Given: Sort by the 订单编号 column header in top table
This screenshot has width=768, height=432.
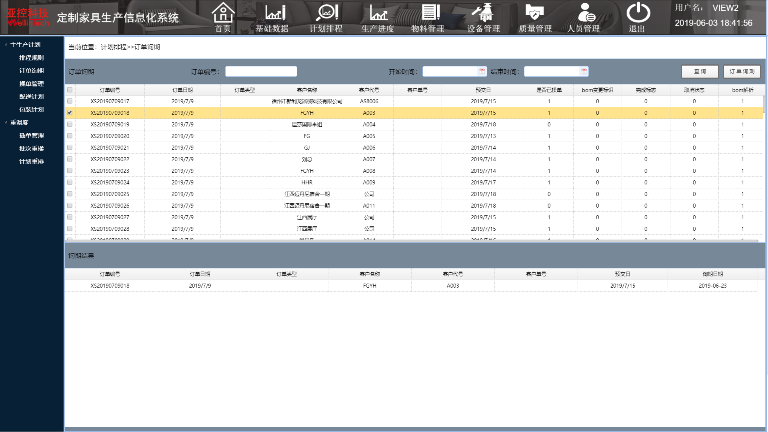Looking at the screenshot, I should click(x=110, y=90).
